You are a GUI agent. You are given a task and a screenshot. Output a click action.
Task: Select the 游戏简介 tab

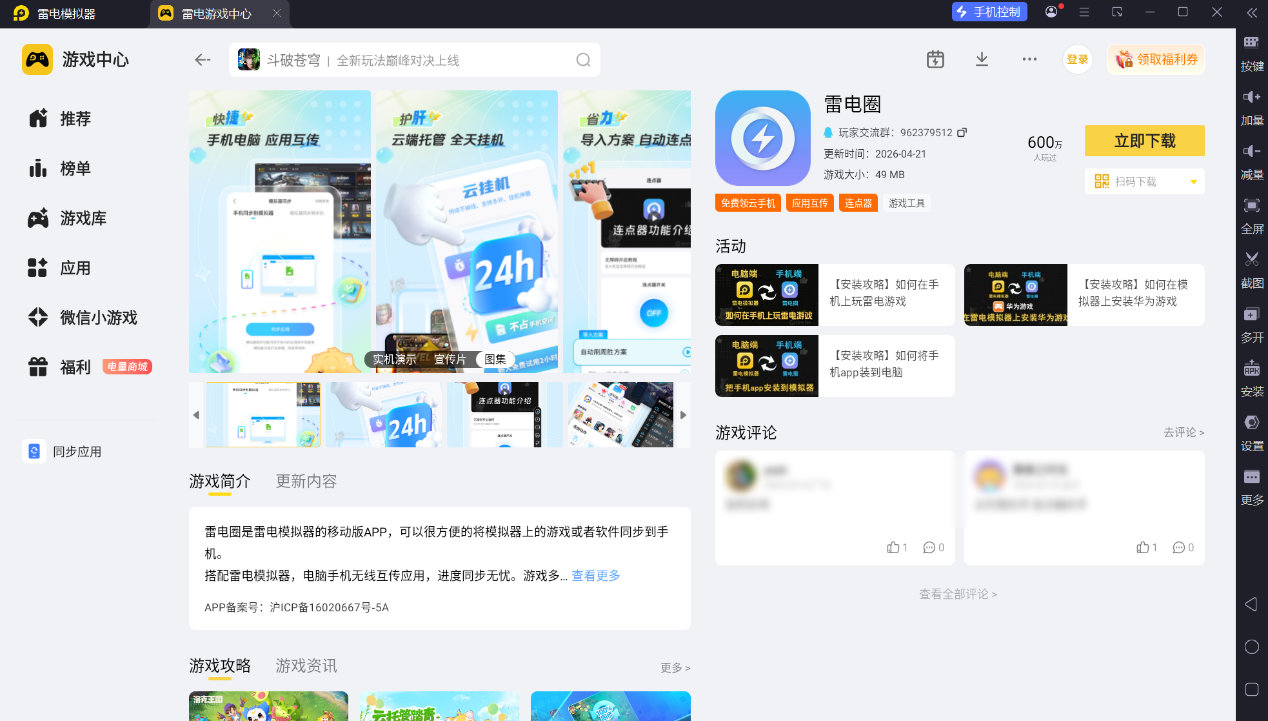click(x=220, y=481)
